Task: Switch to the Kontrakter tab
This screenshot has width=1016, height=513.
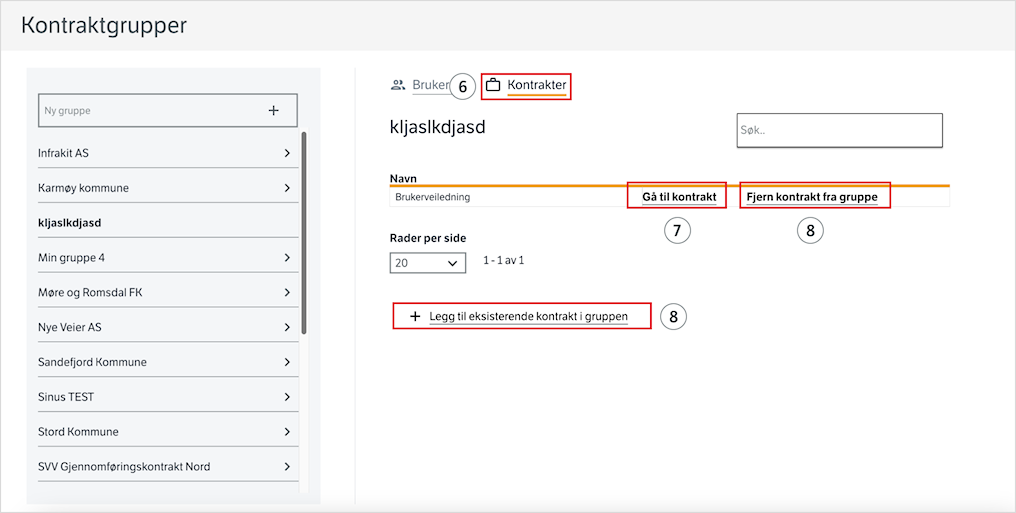Action: click(x=537, y=85)
